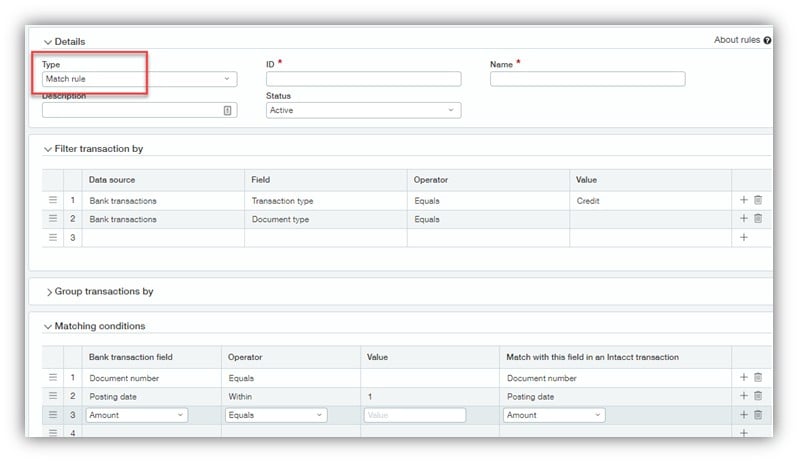The image size is (798, 462).
Task: Click drag handle of Posting date condition row
Action: point(53,395)
